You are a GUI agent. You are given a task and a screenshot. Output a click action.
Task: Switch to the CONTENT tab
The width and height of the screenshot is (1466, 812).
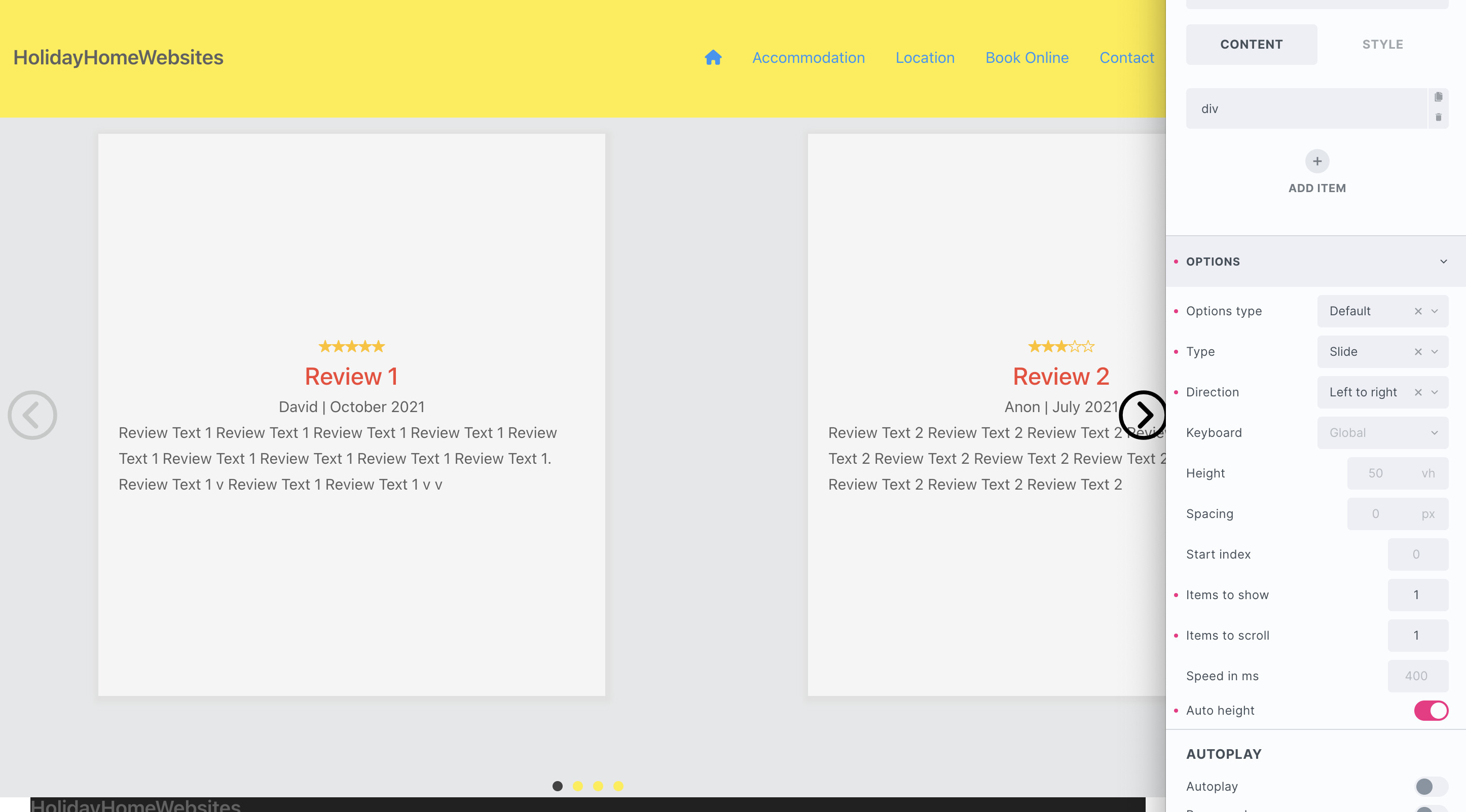point(1251,45)
